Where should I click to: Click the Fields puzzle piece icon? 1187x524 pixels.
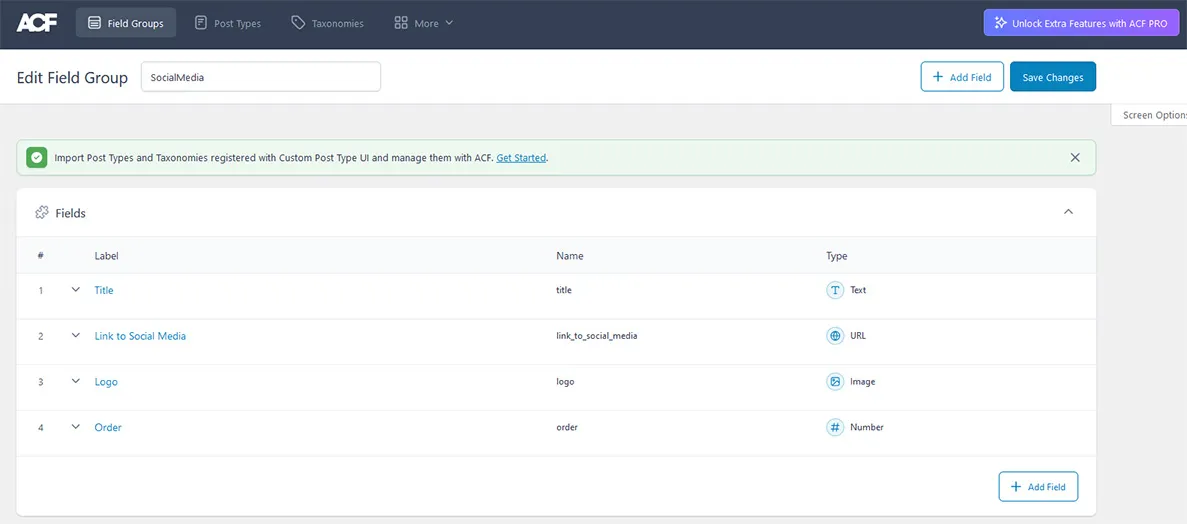[42, 213]
